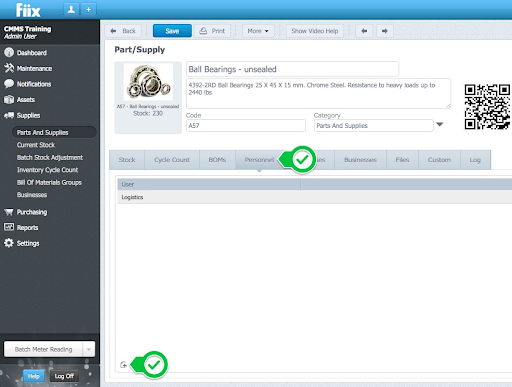Viewport: 512px width, 387px height.
Task: Click Show Video Help button
Action: [315, 31]
